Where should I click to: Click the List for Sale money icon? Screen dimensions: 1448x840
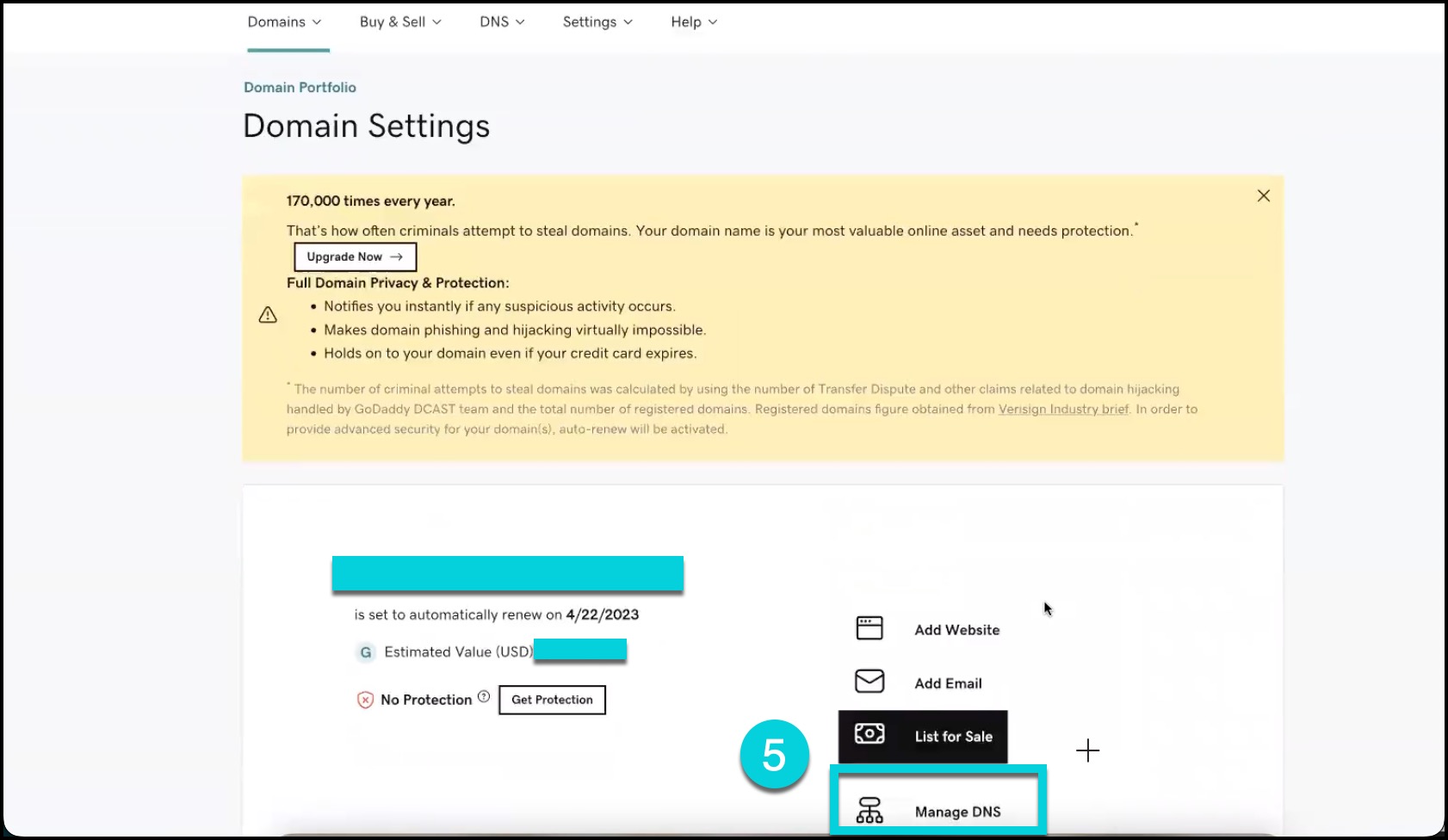pos(869,734)
